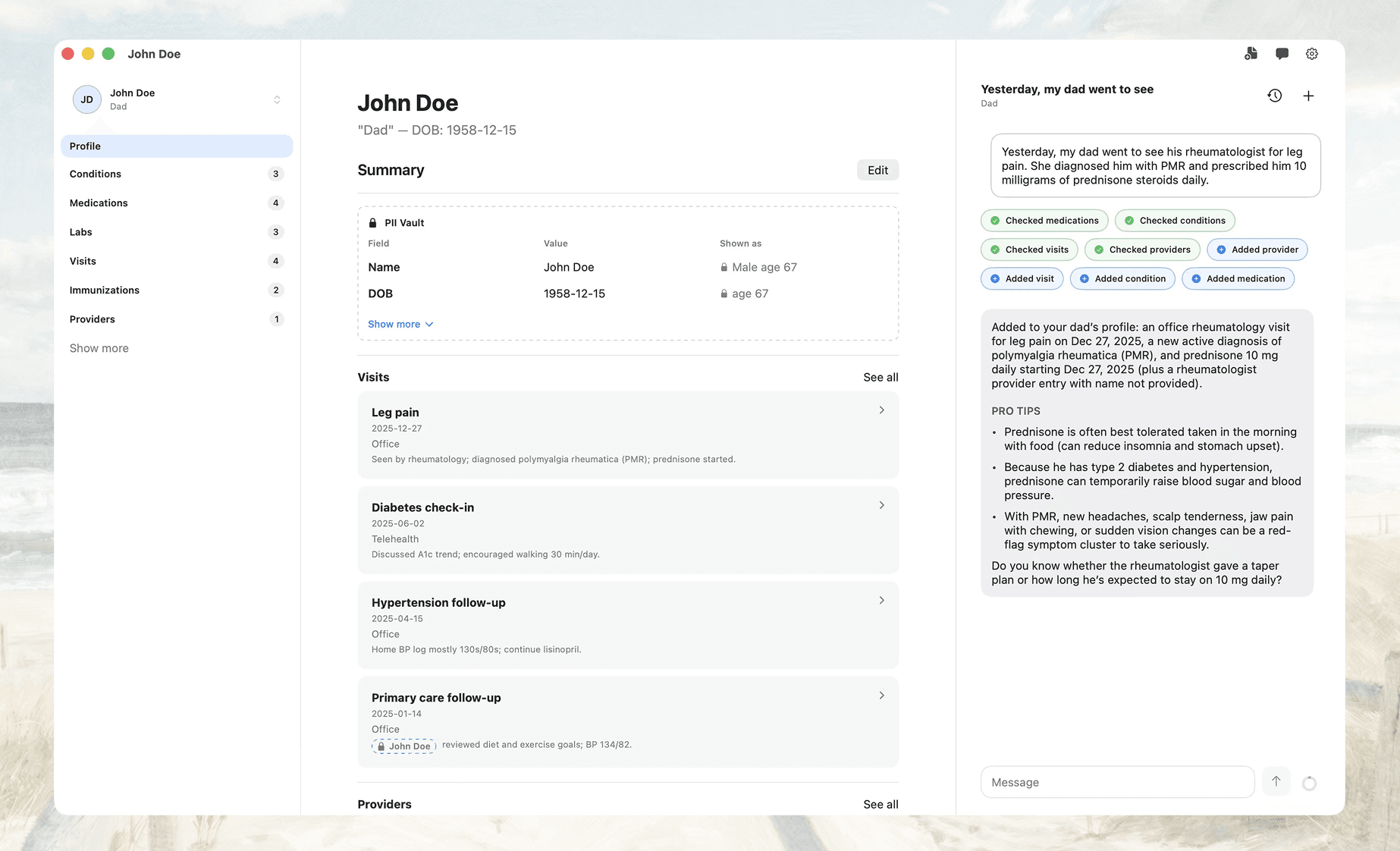Click the Added medication status chip
This screenshot has width=1400, height=851.
[x=1238, y=279]
